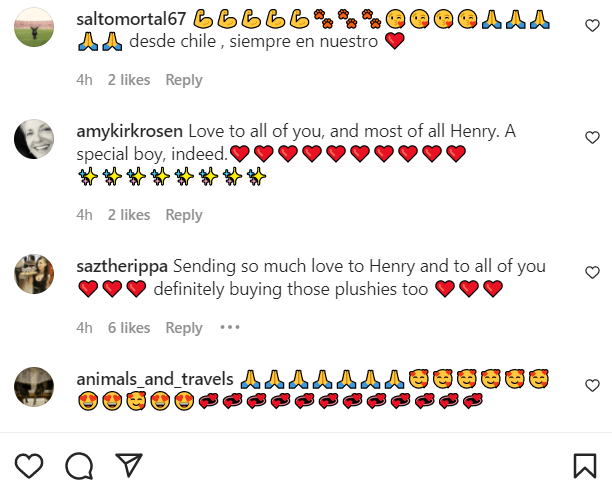The image size is (612, 494).
Task: View the 6 likes on sazttherippa's comment
Action: 129,328
